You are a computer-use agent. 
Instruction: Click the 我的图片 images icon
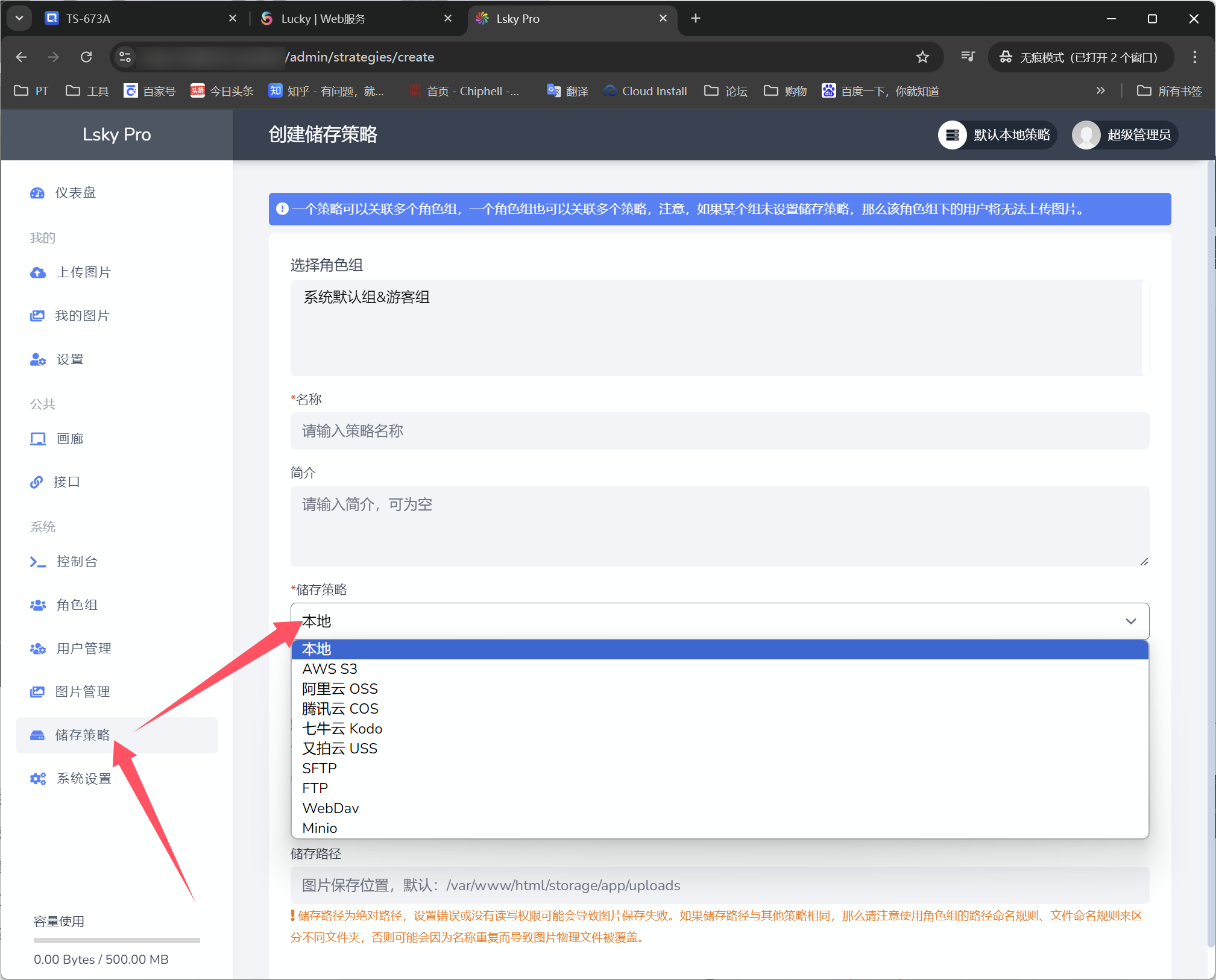tap(37, 316)
